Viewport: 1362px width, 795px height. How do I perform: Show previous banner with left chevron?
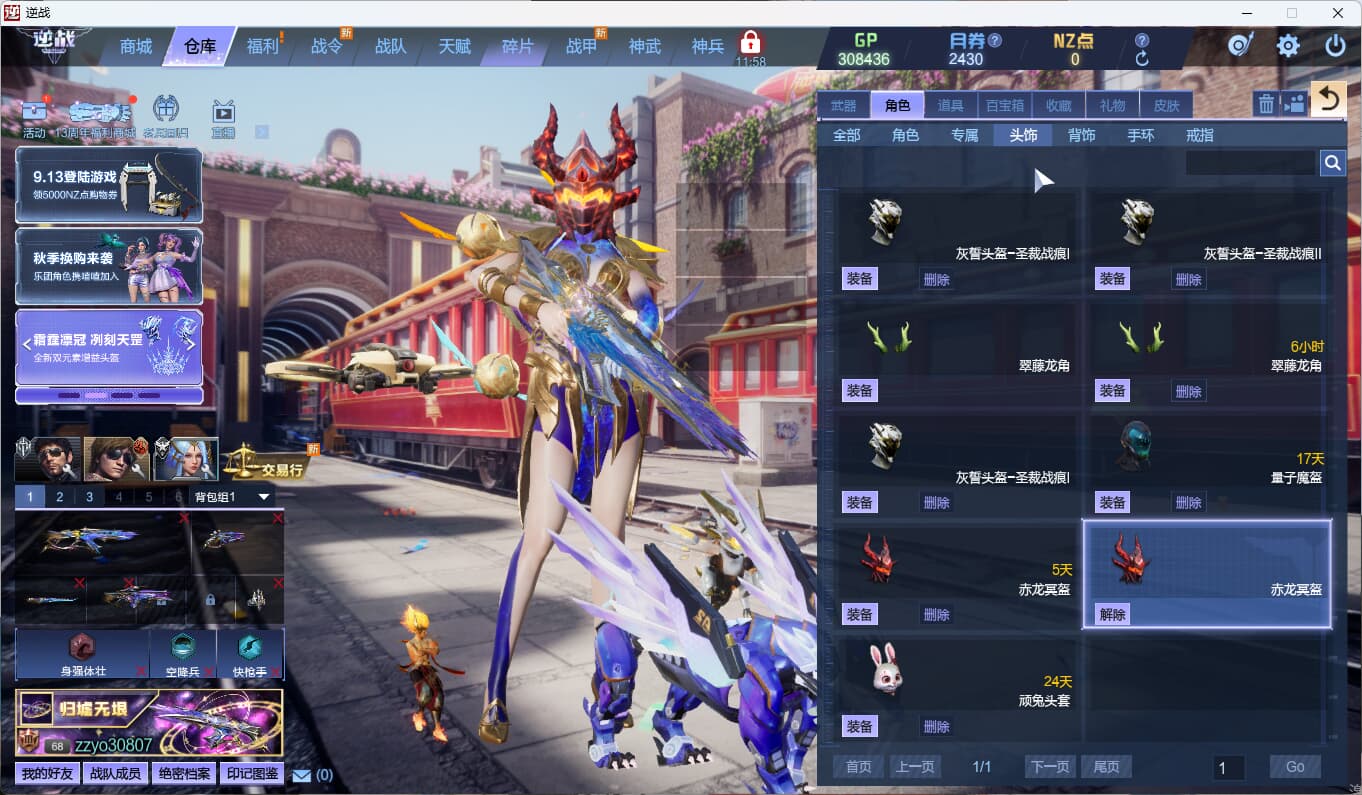[27, 343]
